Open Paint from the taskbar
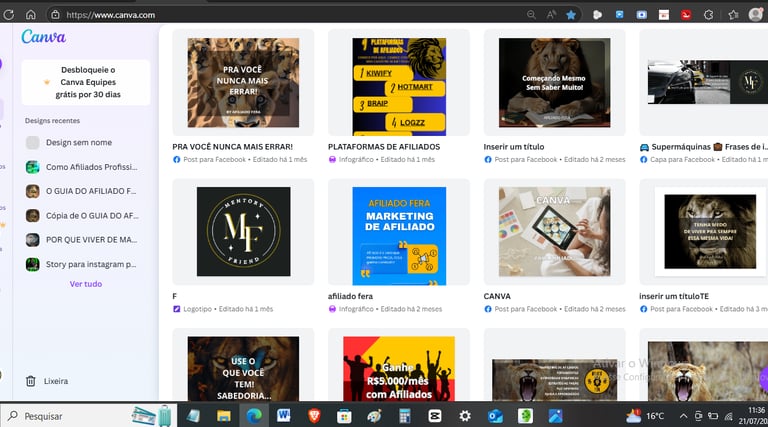This screenshot has width=768, height=427. click(374, 416)
